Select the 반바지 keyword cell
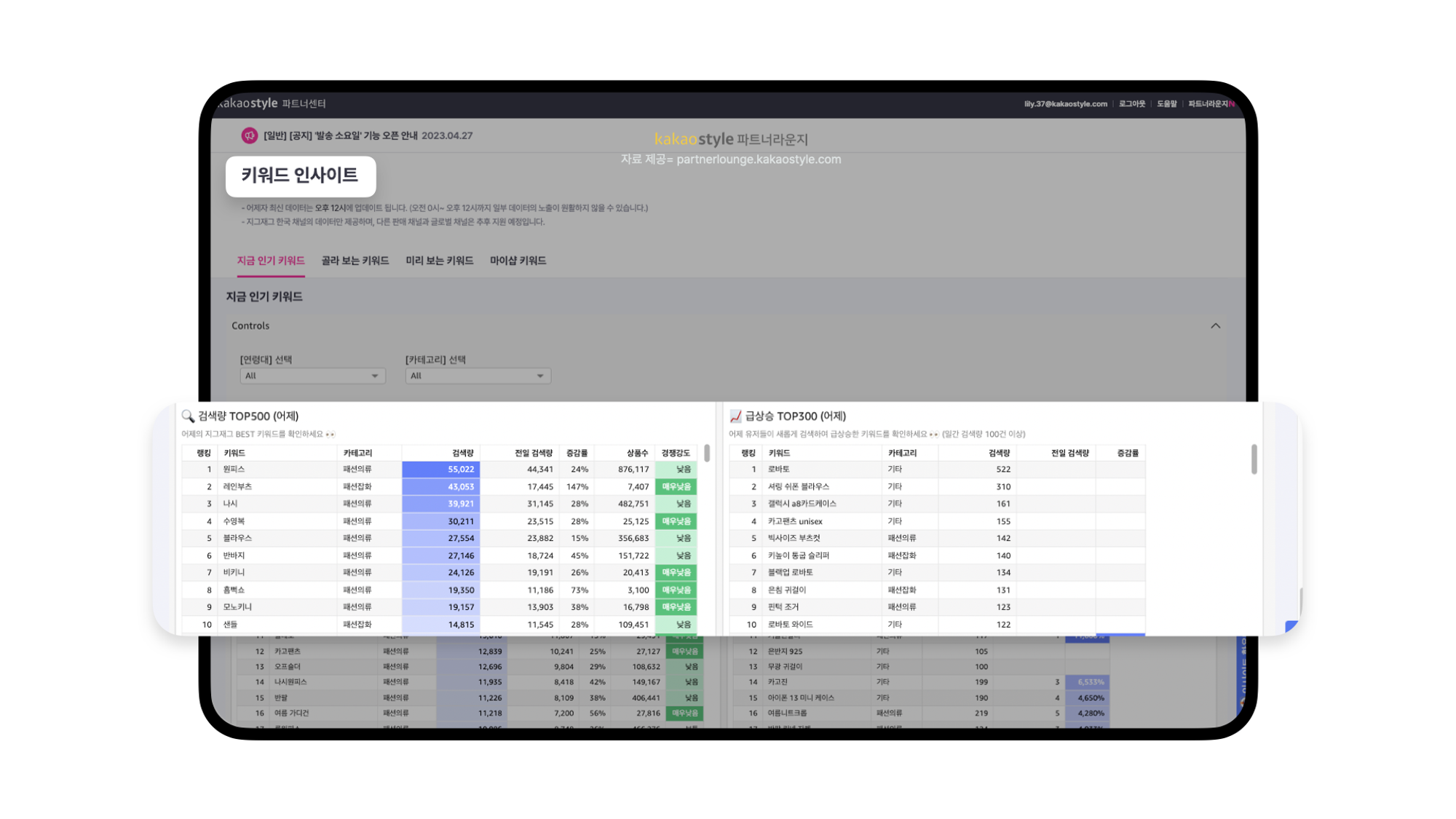1456x819 pixels. [x=234, y=555]
